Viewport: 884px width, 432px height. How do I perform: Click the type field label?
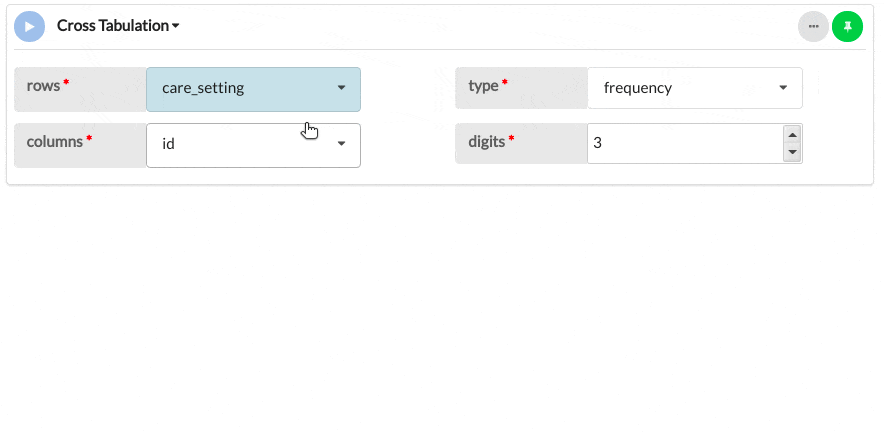pos(483,86)
